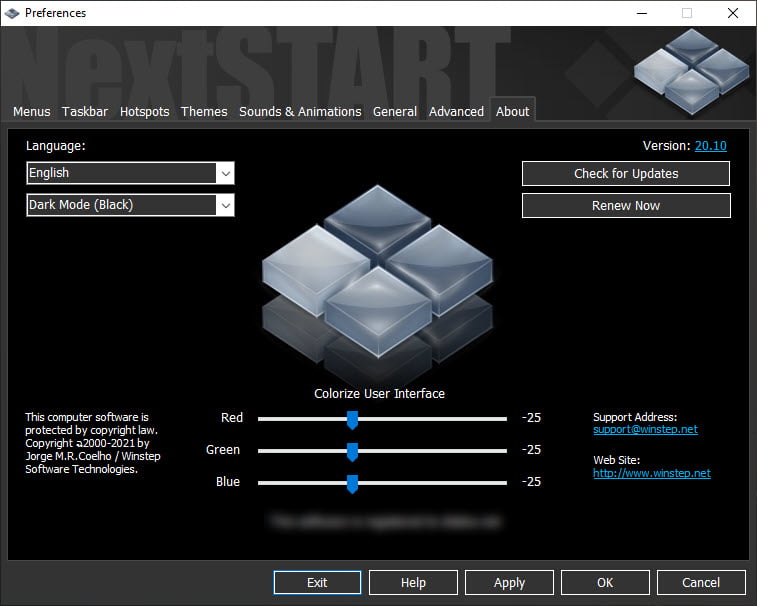Click the Language: label
The width and height of the screenshot is (757, 606).
[x=56, y=146]
